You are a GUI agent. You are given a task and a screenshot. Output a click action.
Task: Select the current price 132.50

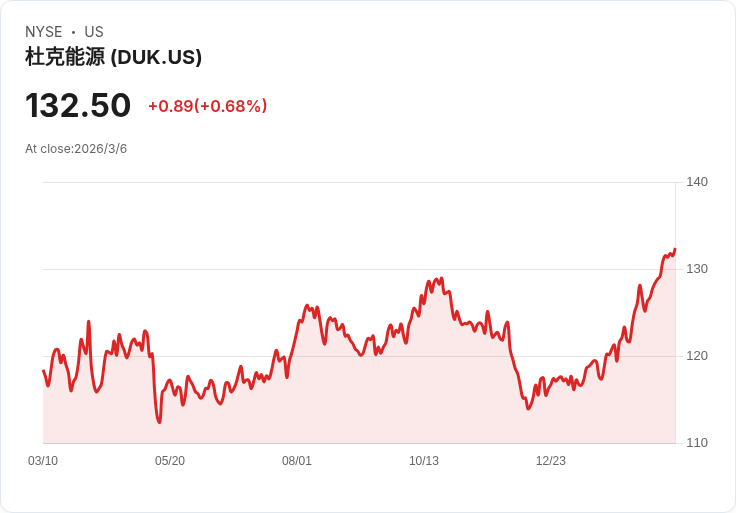pos(78,106)
